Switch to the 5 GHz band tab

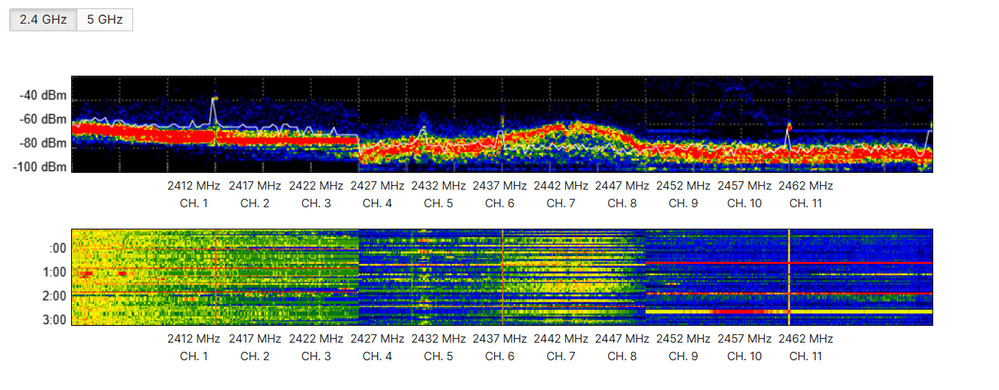104,20
